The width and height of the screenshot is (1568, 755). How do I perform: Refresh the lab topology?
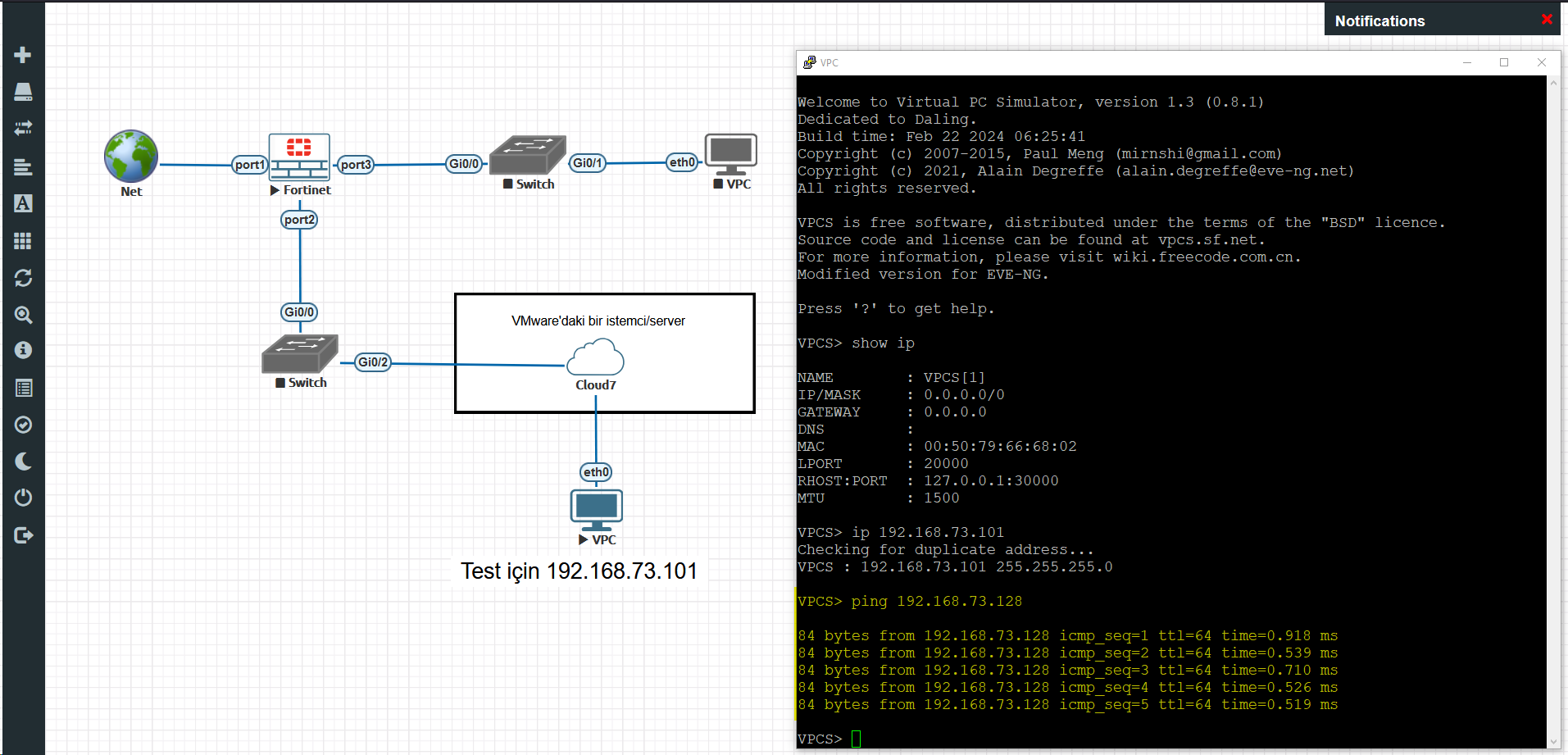pos(22,278)
